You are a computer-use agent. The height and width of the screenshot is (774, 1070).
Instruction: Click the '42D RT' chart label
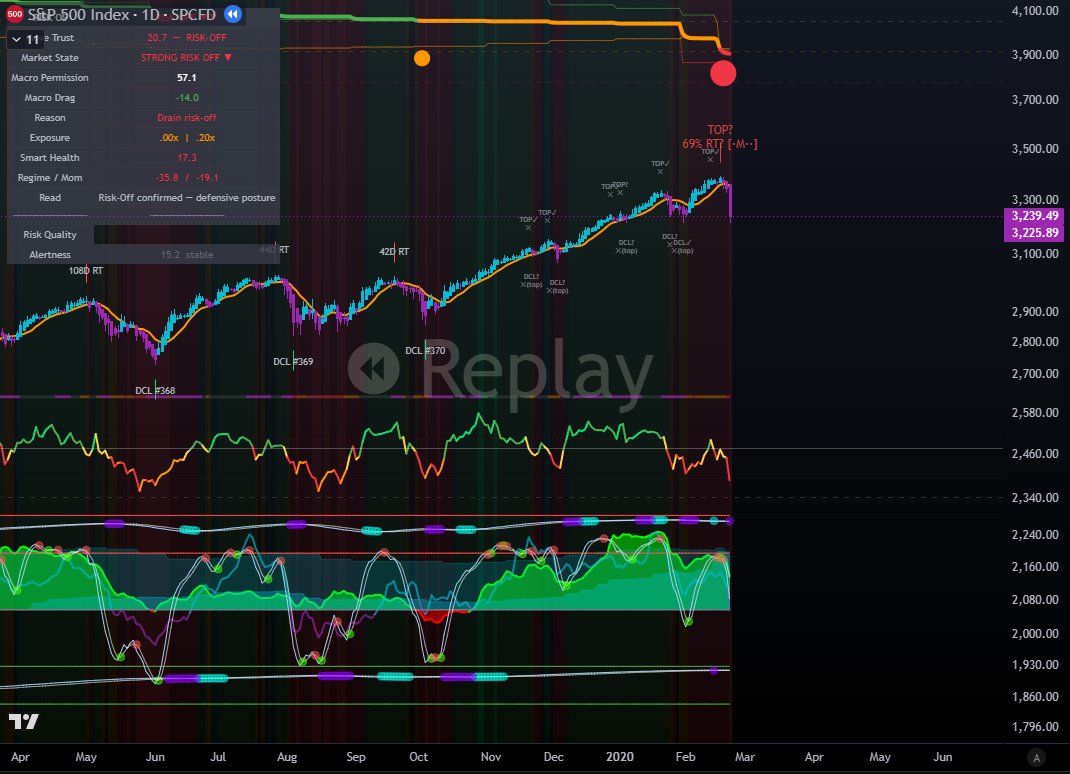click(394, 251)
